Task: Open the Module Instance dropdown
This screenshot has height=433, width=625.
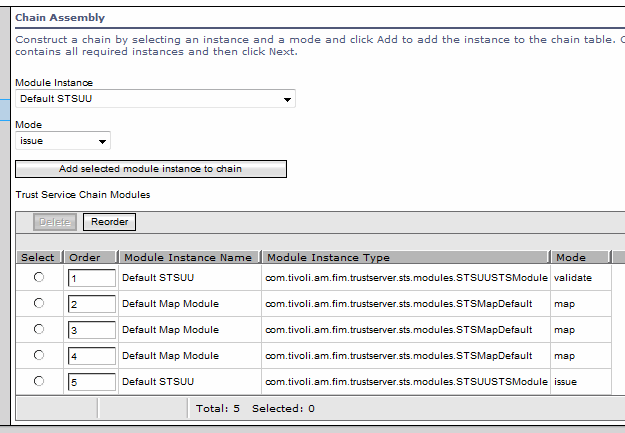Action: [156, 99]
